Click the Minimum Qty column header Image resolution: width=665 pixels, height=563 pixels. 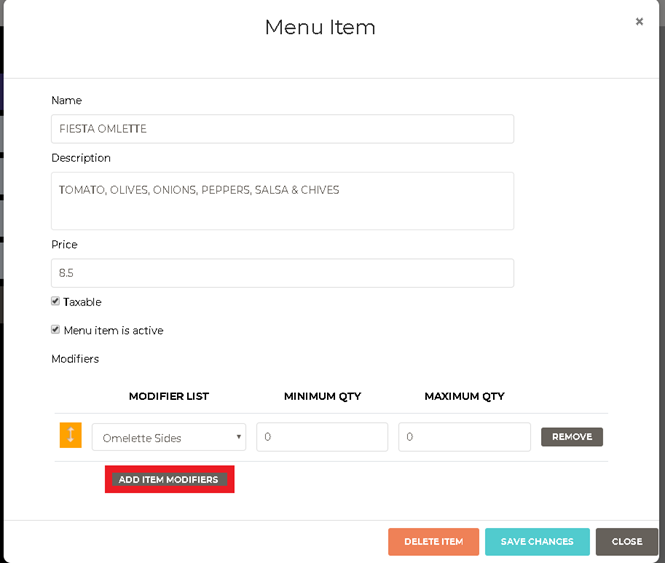point(322,396)
